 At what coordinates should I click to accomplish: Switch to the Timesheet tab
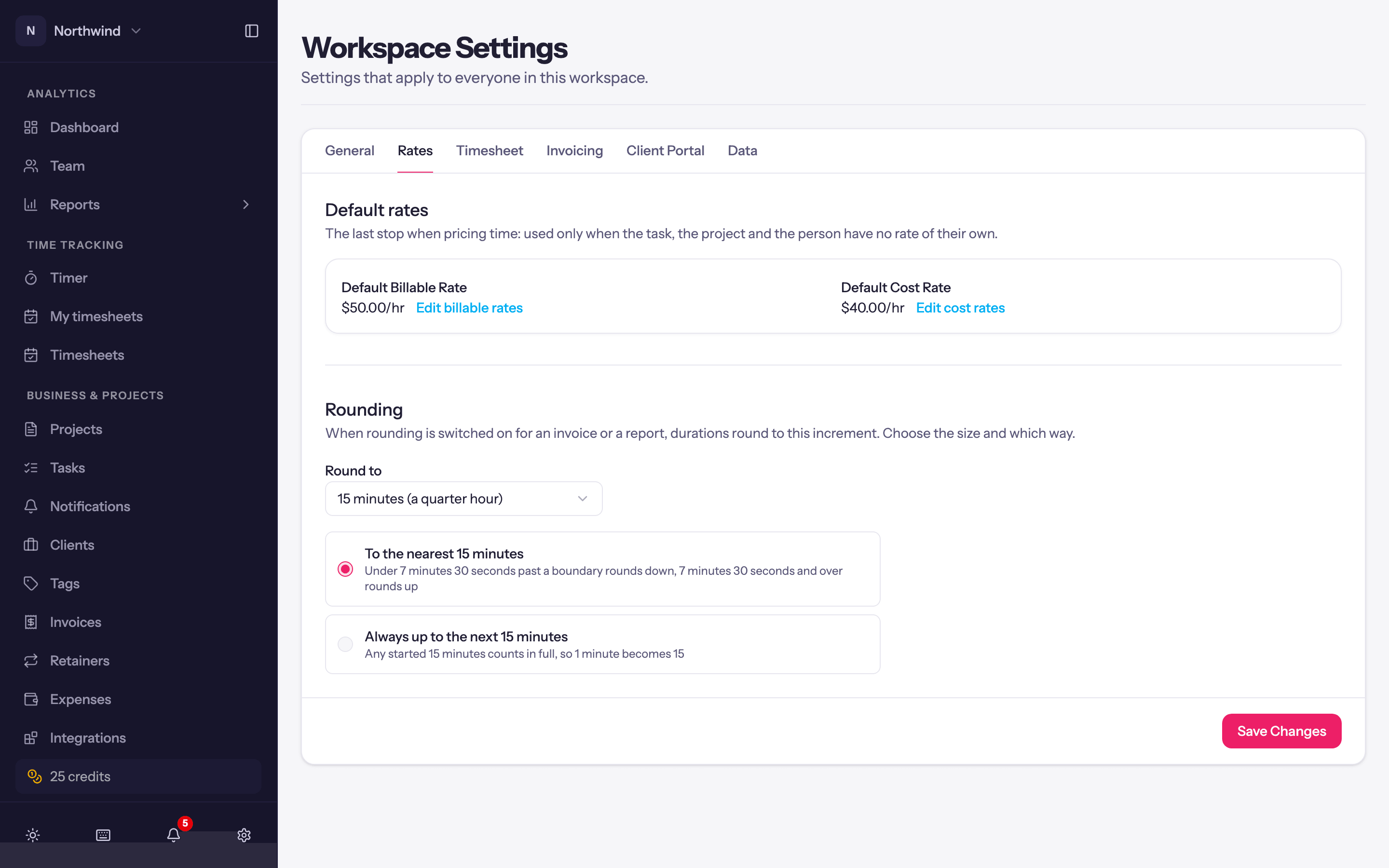pos(490,150)
